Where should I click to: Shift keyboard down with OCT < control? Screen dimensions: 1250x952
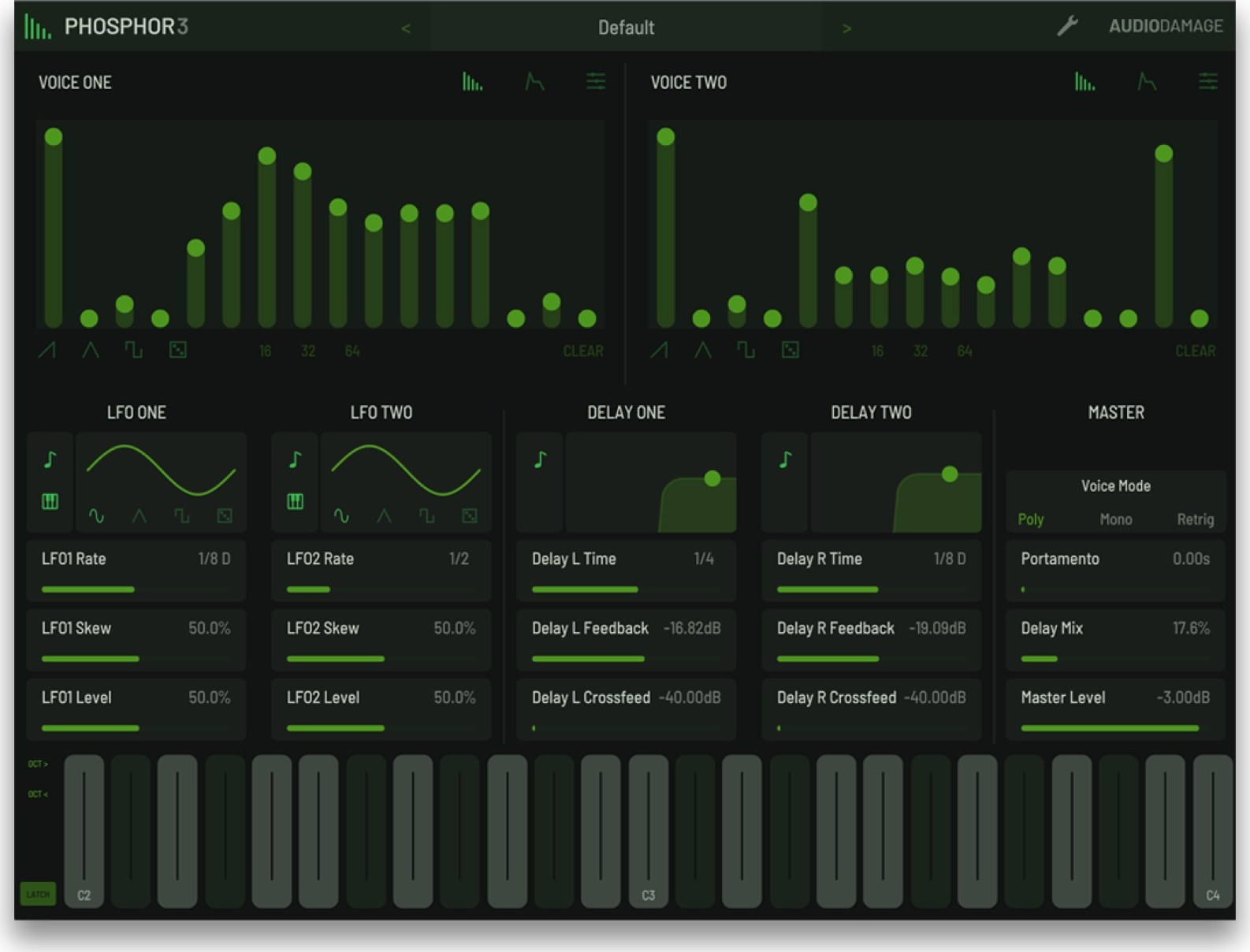click(x=38, y=794)
